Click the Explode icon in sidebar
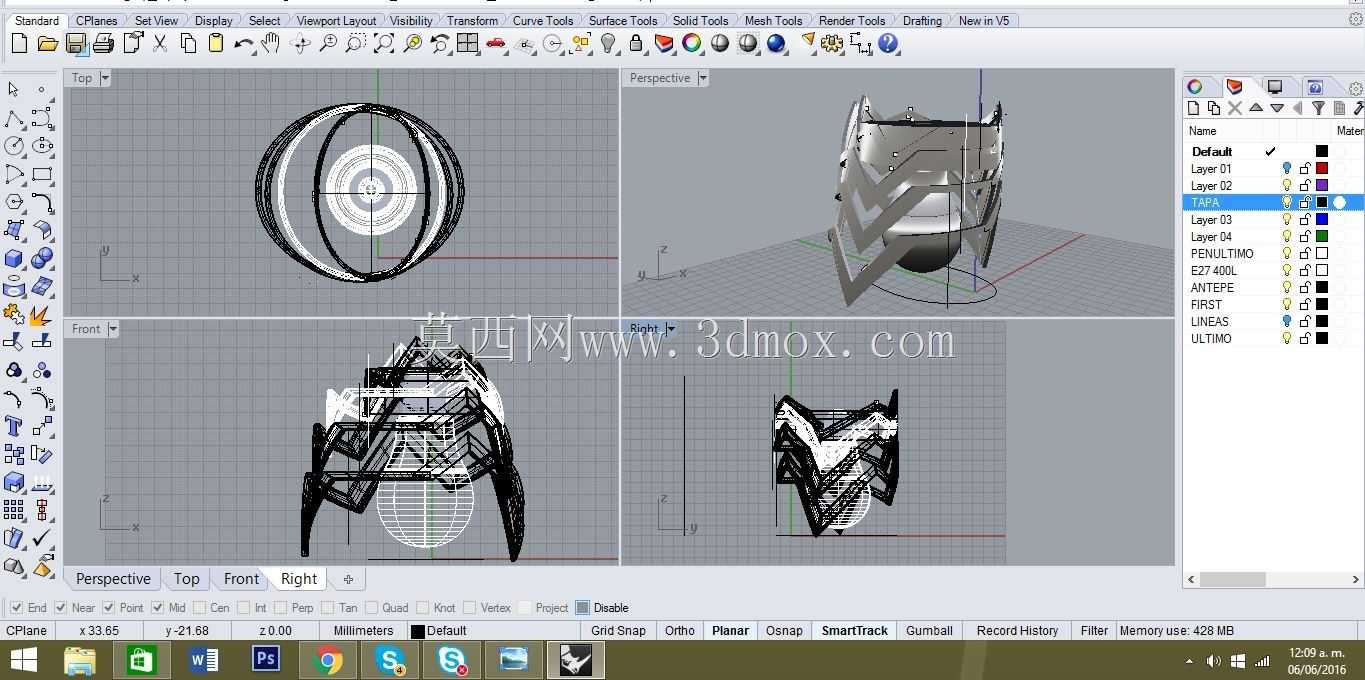The width and height of the screenshot is (1365, 680). pyautogui.click(x=42, y=315)
